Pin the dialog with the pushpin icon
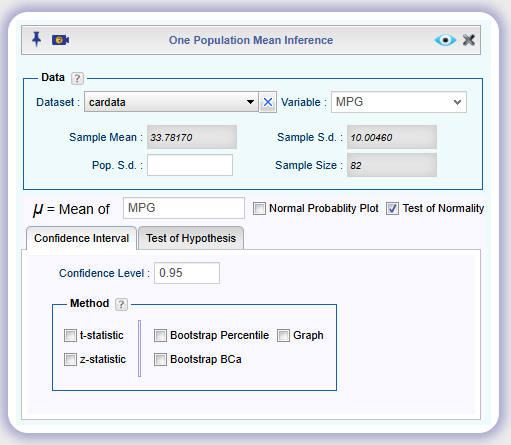This screenshot has height=445, width=511. (x=36, y=39)
